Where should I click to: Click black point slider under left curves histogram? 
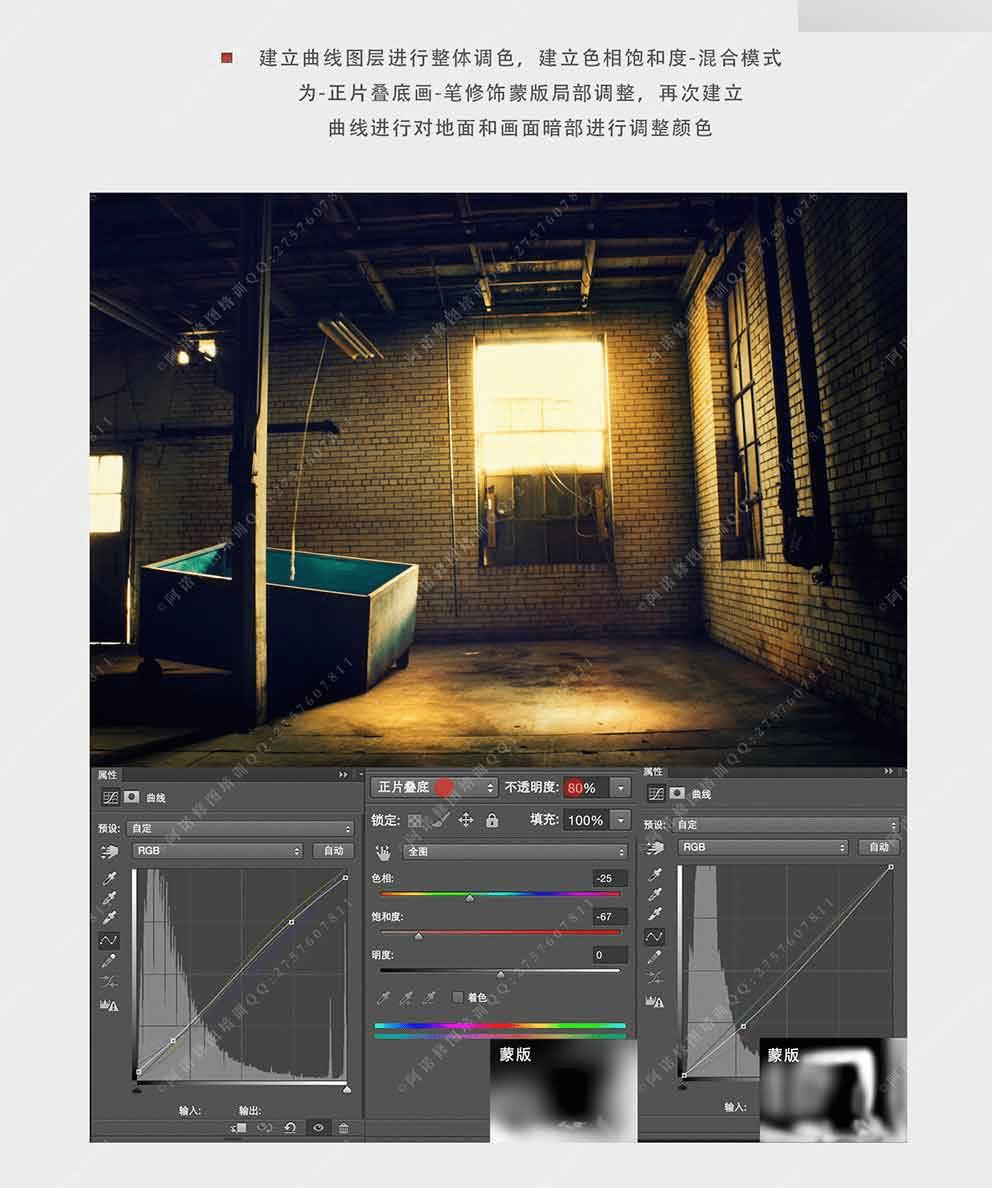(137, 1090)
